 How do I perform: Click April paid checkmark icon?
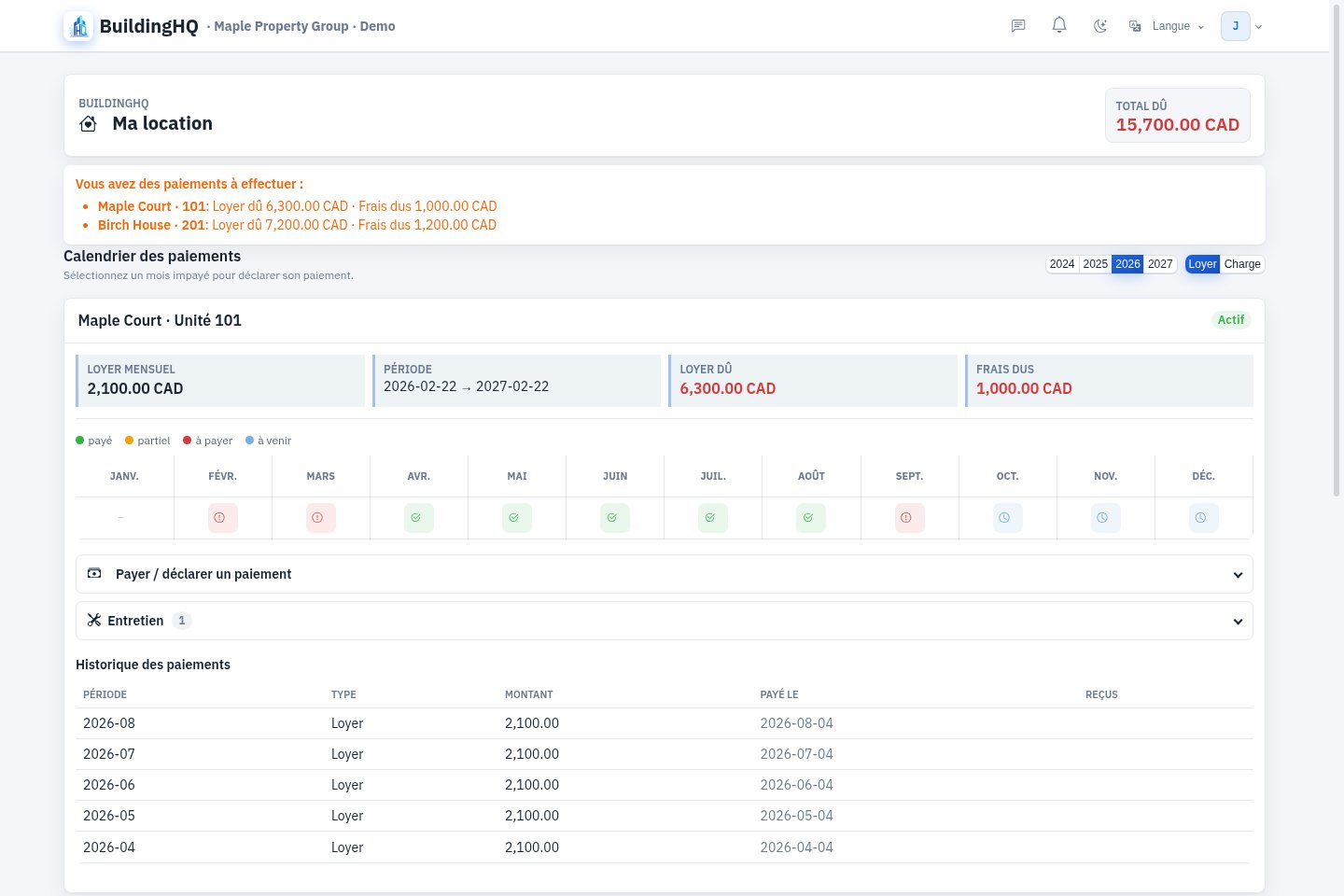pos(419,518)
